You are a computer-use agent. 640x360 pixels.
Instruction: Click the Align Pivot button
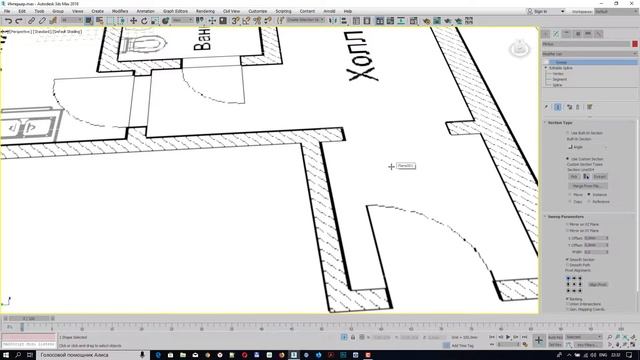tap(598, 284)
